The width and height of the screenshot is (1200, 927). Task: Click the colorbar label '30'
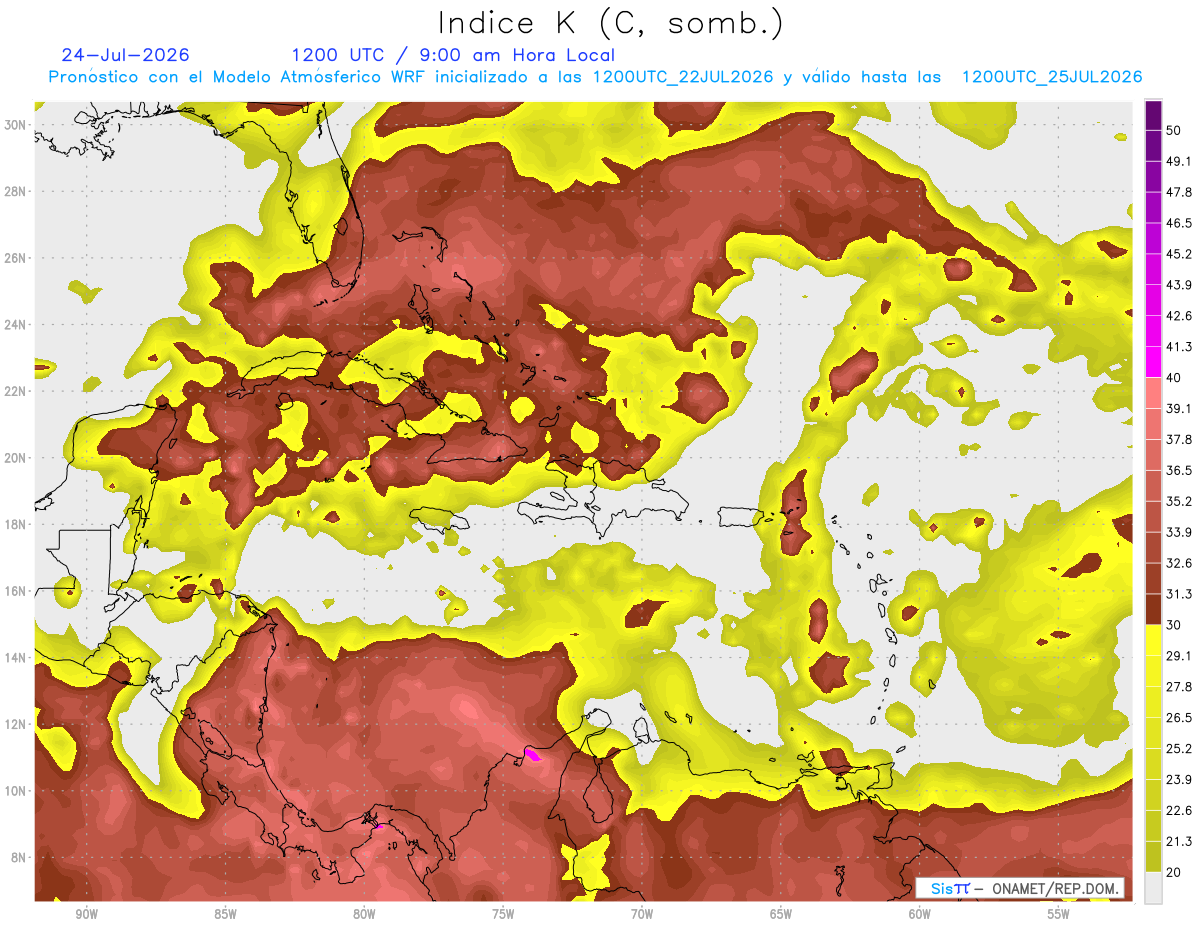(1175, 625)
